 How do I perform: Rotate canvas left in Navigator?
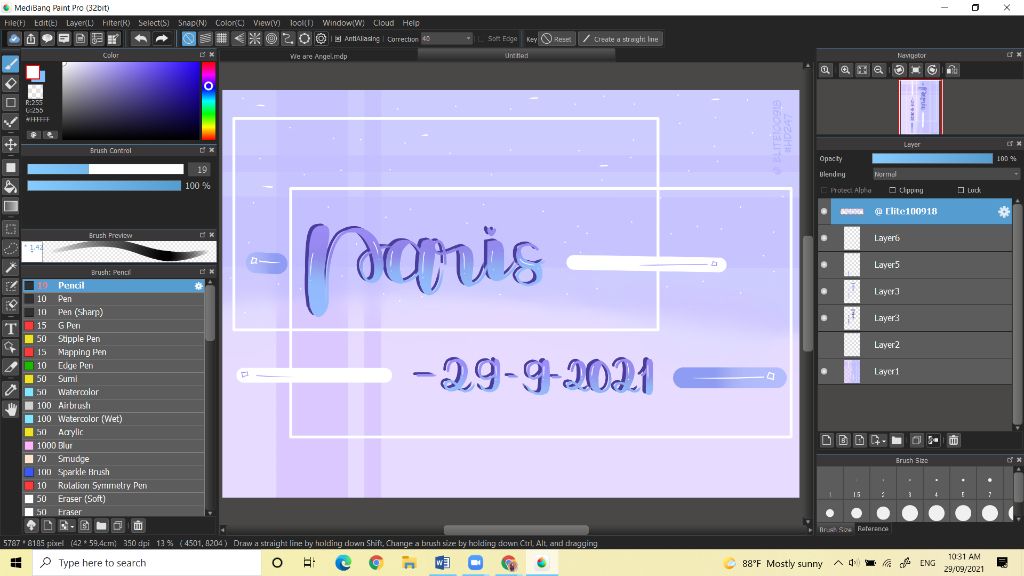(899, 70)
